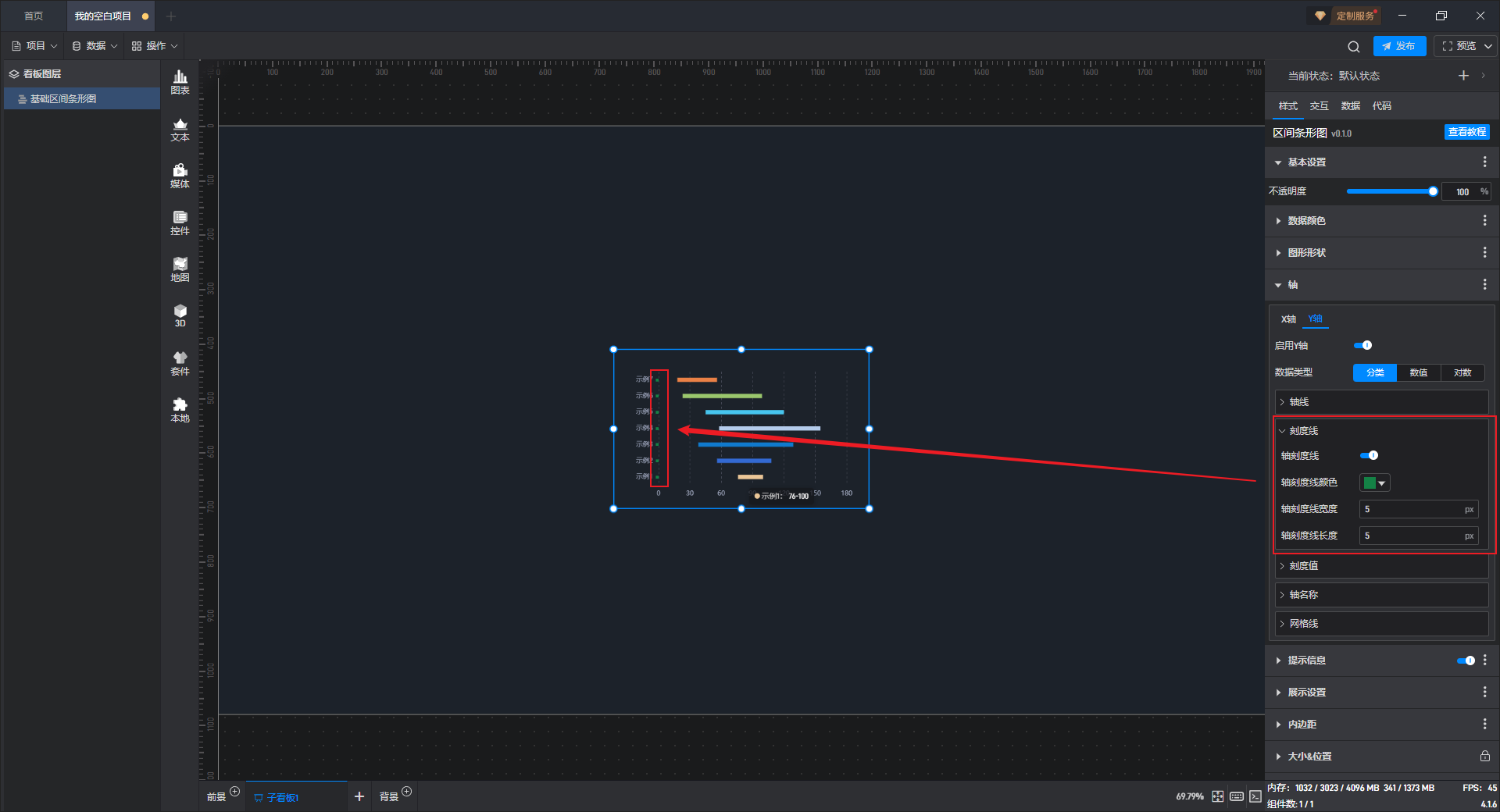Open the 本地 local component panel
The image size is (1500, 812).
pos(180,410)
